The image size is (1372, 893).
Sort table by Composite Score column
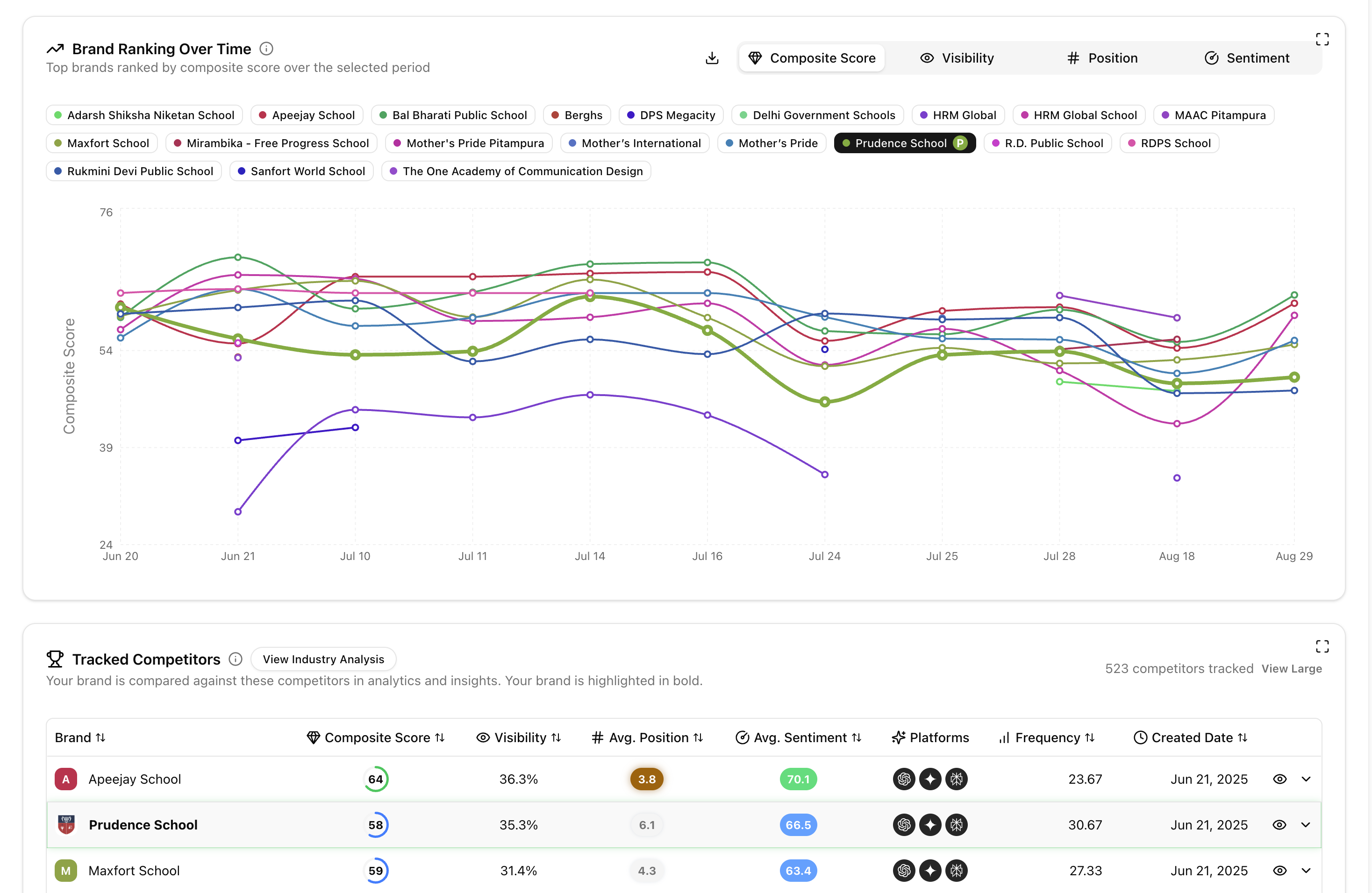376,737
